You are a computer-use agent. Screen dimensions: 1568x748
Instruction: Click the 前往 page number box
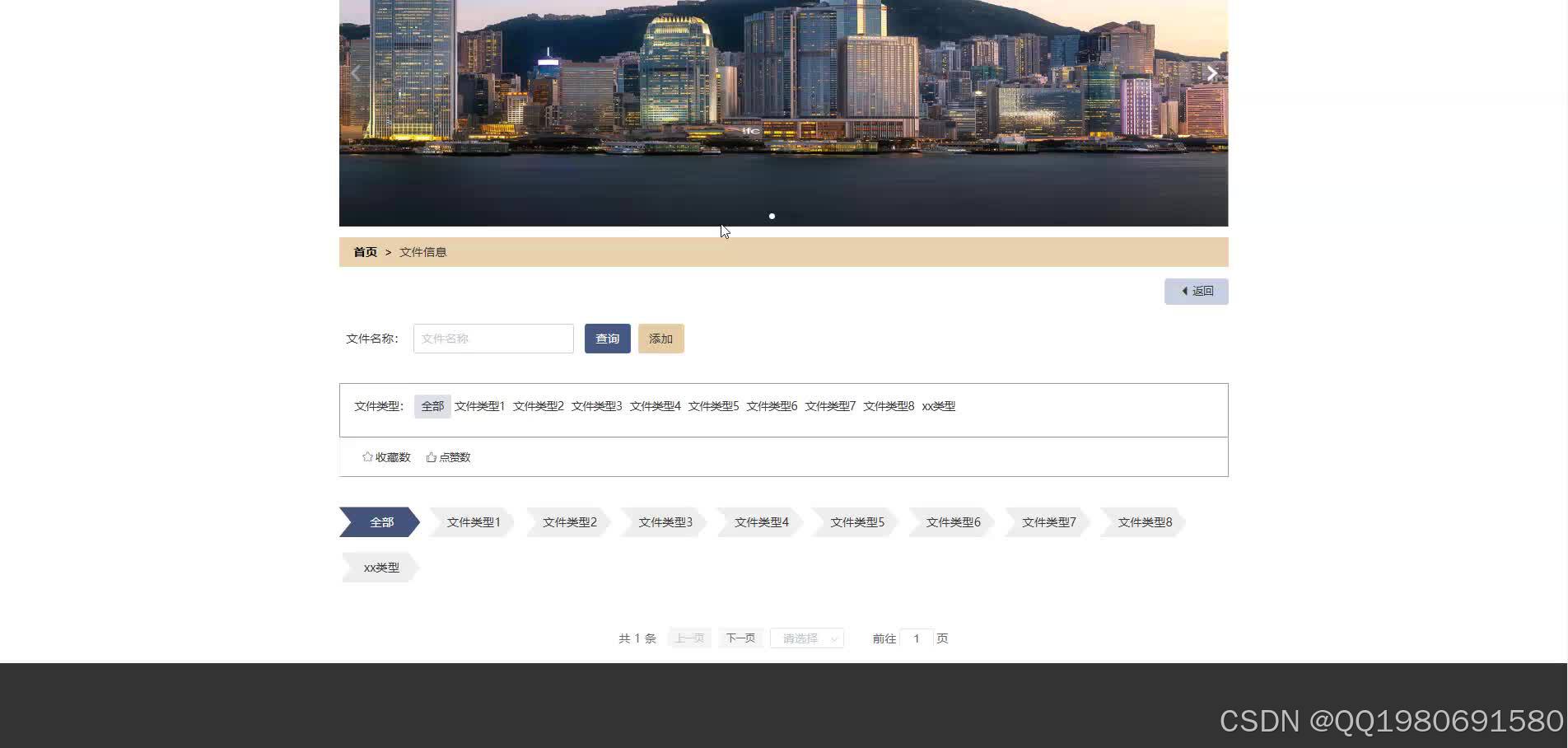coord(917,638)
